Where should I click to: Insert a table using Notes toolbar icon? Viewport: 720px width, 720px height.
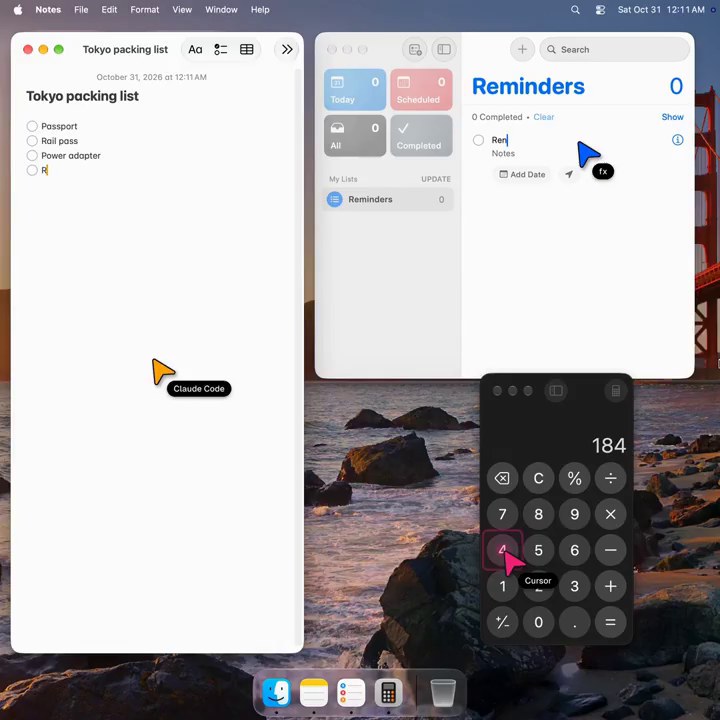point(247,50)
